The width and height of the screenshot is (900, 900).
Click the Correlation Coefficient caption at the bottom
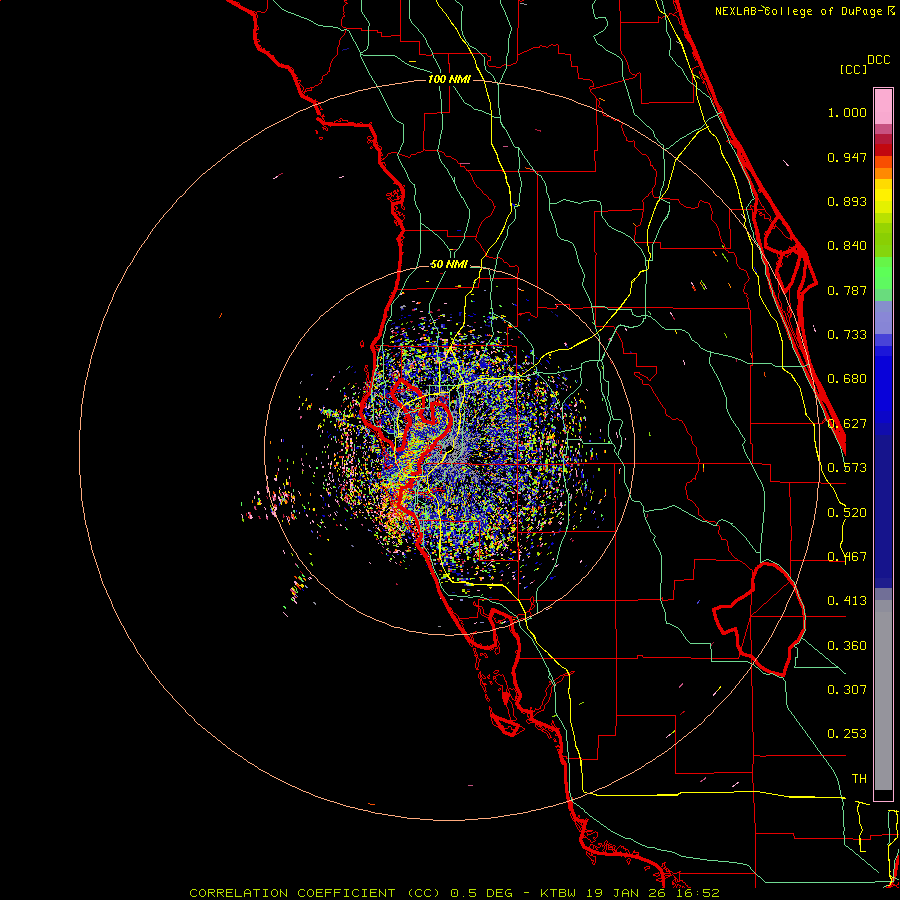(x=454, y=893)
